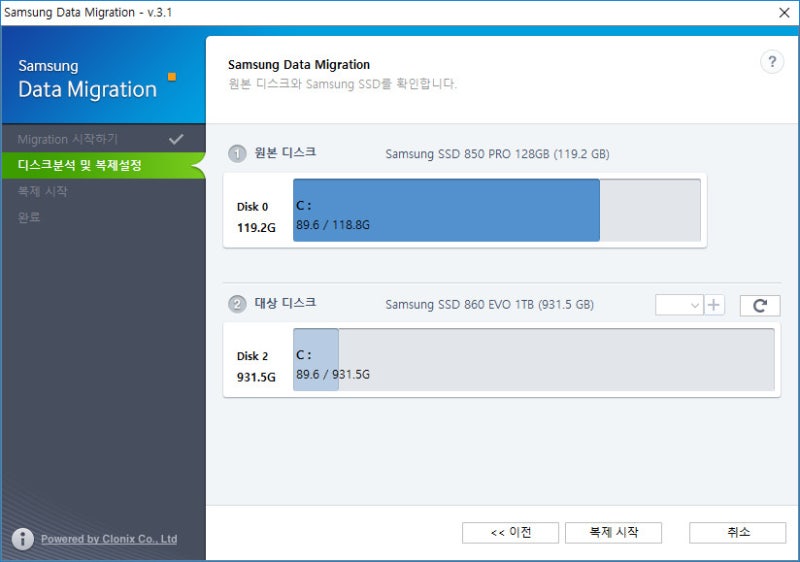Cancel with the 취소 button
Viewport: 800px width, 562px height.
[738, 532]
